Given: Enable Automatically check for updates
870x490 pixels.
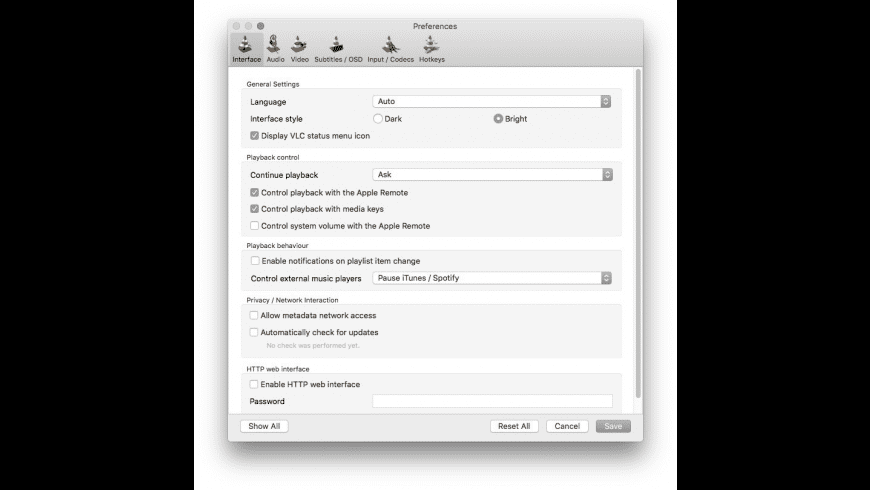Looking at the screenshot, I should (x=254, y=332).
